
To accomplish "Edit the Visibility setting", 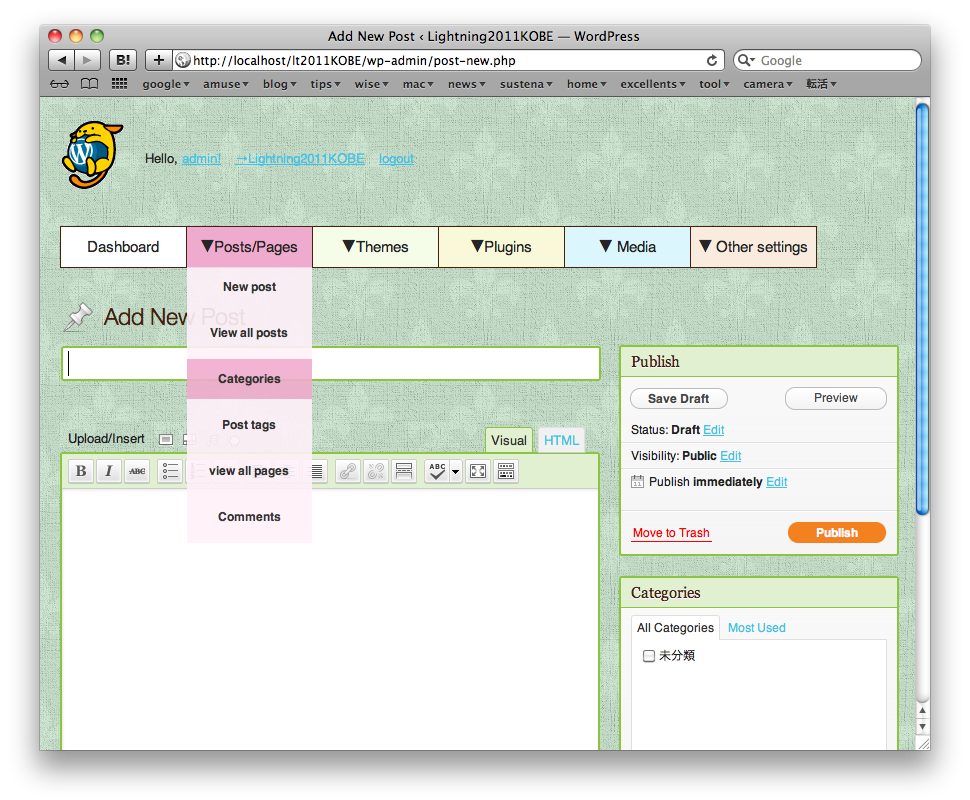I will 731,455.
